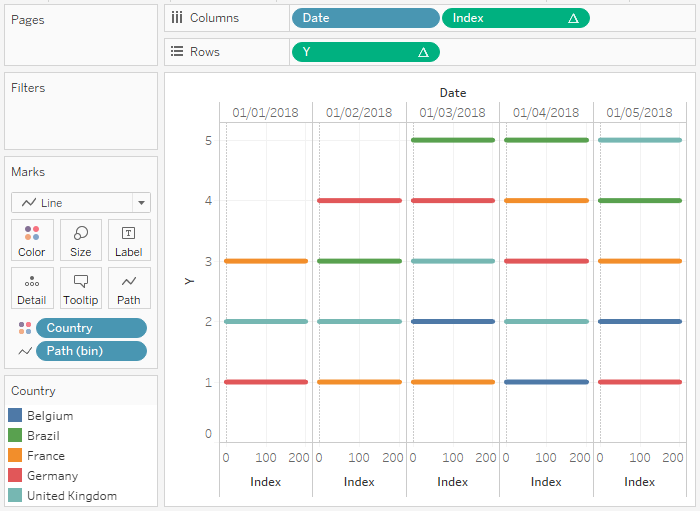This screenshot has height=511, width=700.
Task: Click the path icon beside Path (bin) pill
Action: 25,351
